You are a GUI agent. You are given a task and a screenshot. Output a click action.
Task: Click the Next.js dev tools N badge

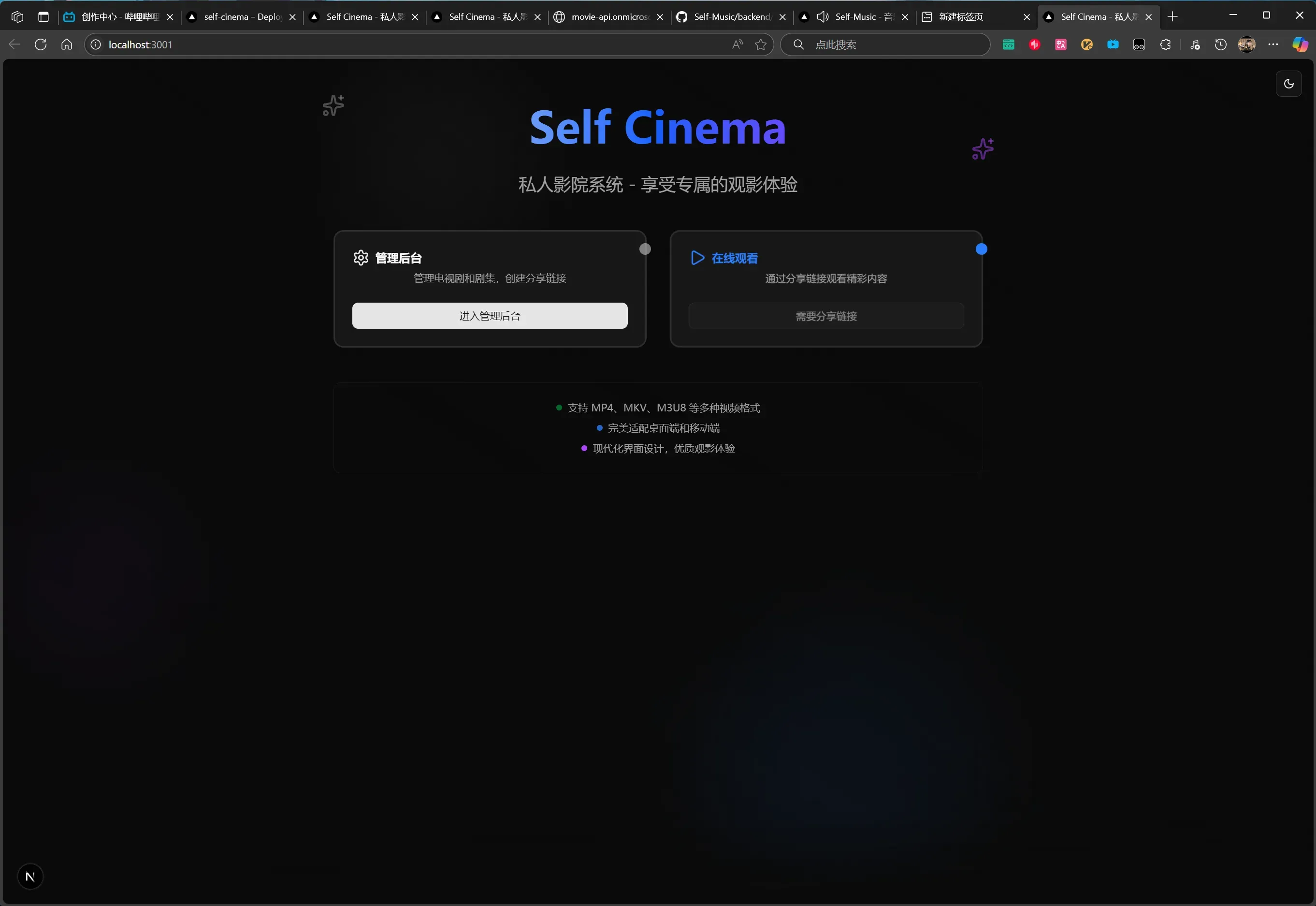pos(30,877)
